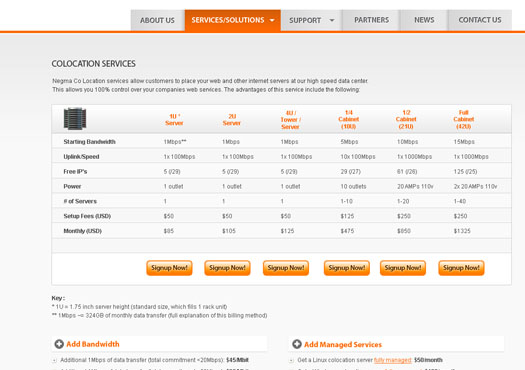Click the 'Starting Bandwidth' row label
This screenshot has height=370, width=525.
89,142
